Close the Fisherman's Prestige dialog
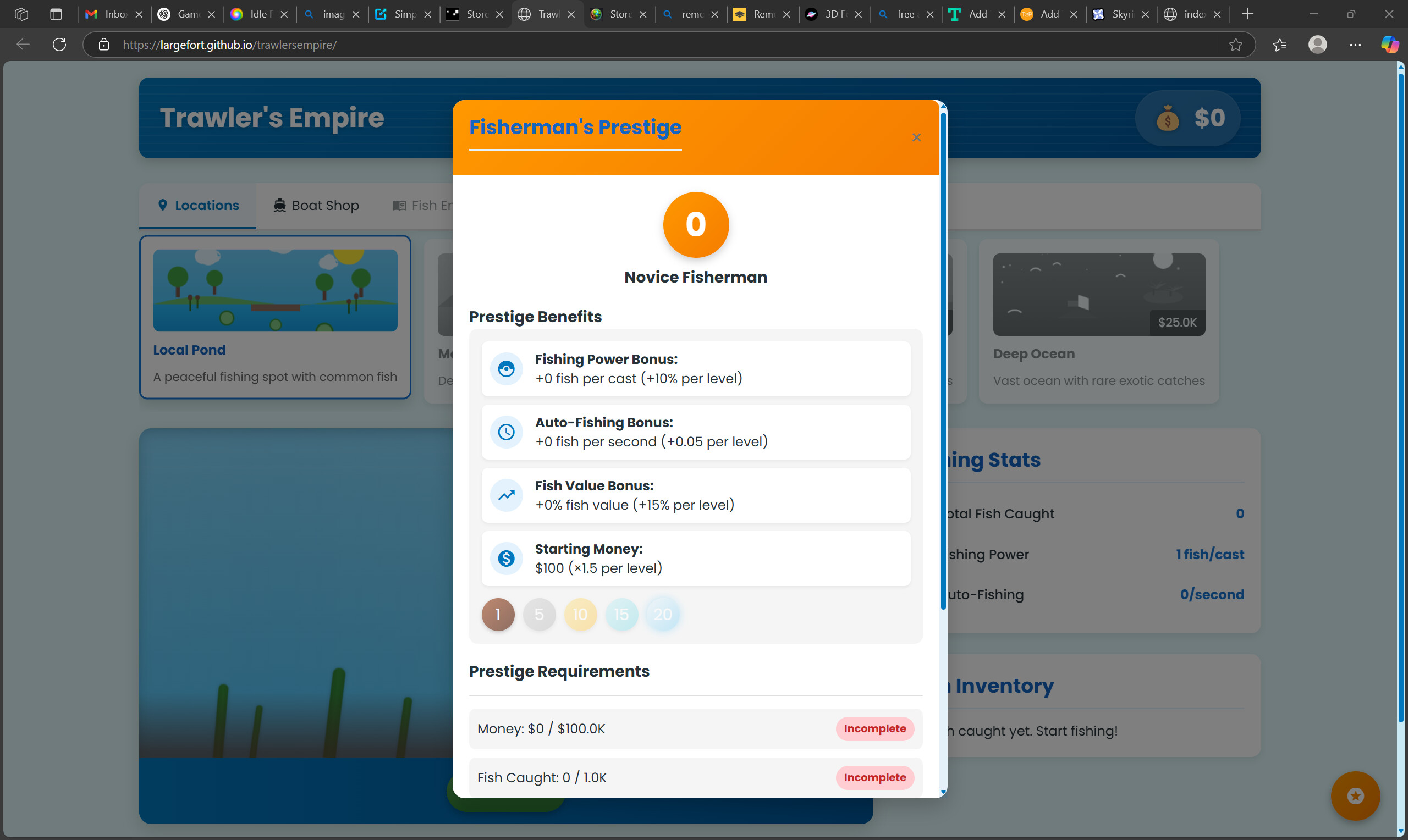Image resolution: width=1408 pixels, height=840 pixels. [x=916, y=137]
